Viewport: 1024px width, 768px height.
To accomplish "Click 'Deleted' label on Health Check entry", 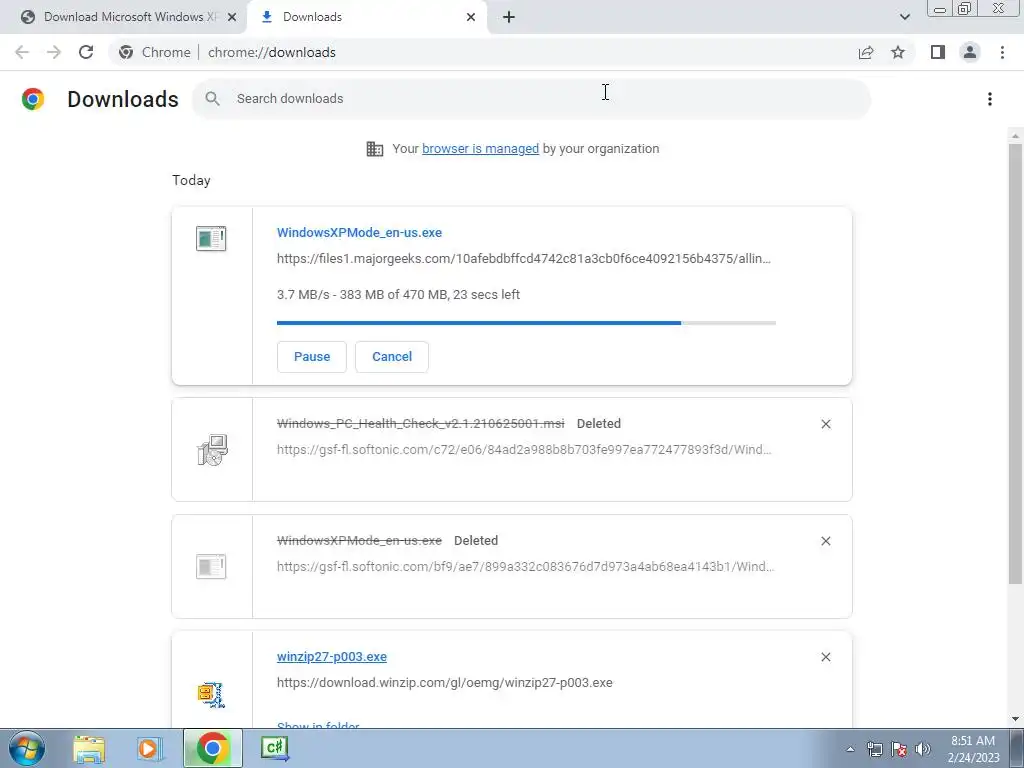I will tap(599, 424).
